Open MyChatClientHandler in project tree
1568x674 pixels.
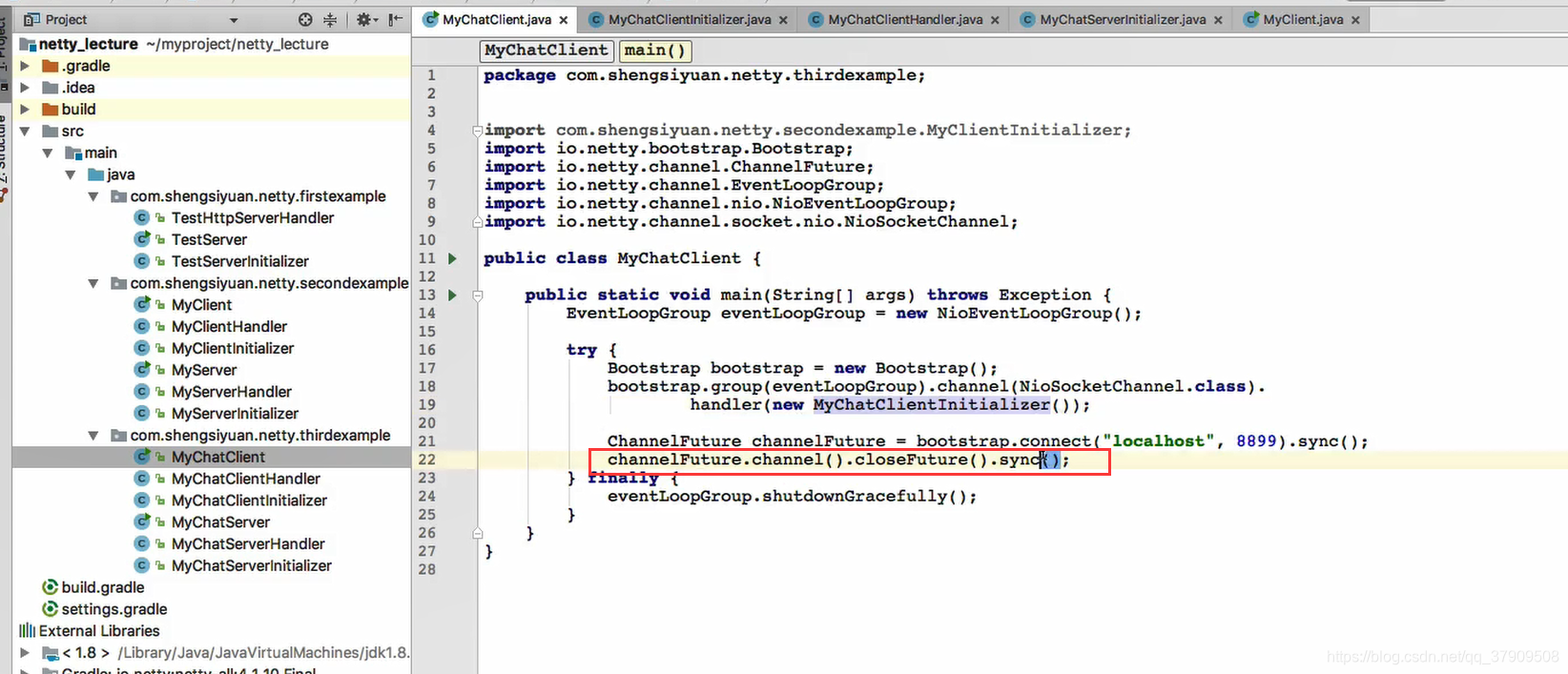246,480
